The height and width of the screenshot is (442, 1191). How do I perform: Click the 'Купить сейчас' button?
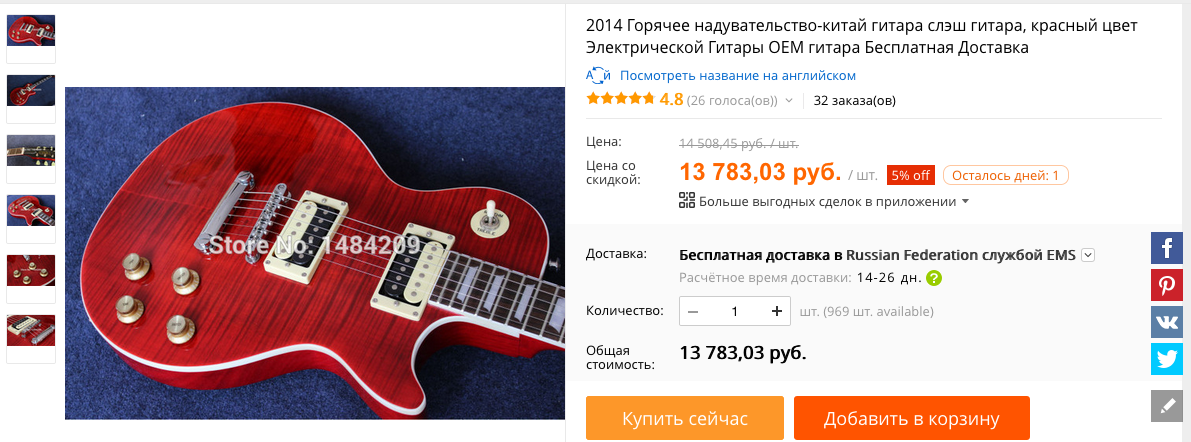coord(684,418)
